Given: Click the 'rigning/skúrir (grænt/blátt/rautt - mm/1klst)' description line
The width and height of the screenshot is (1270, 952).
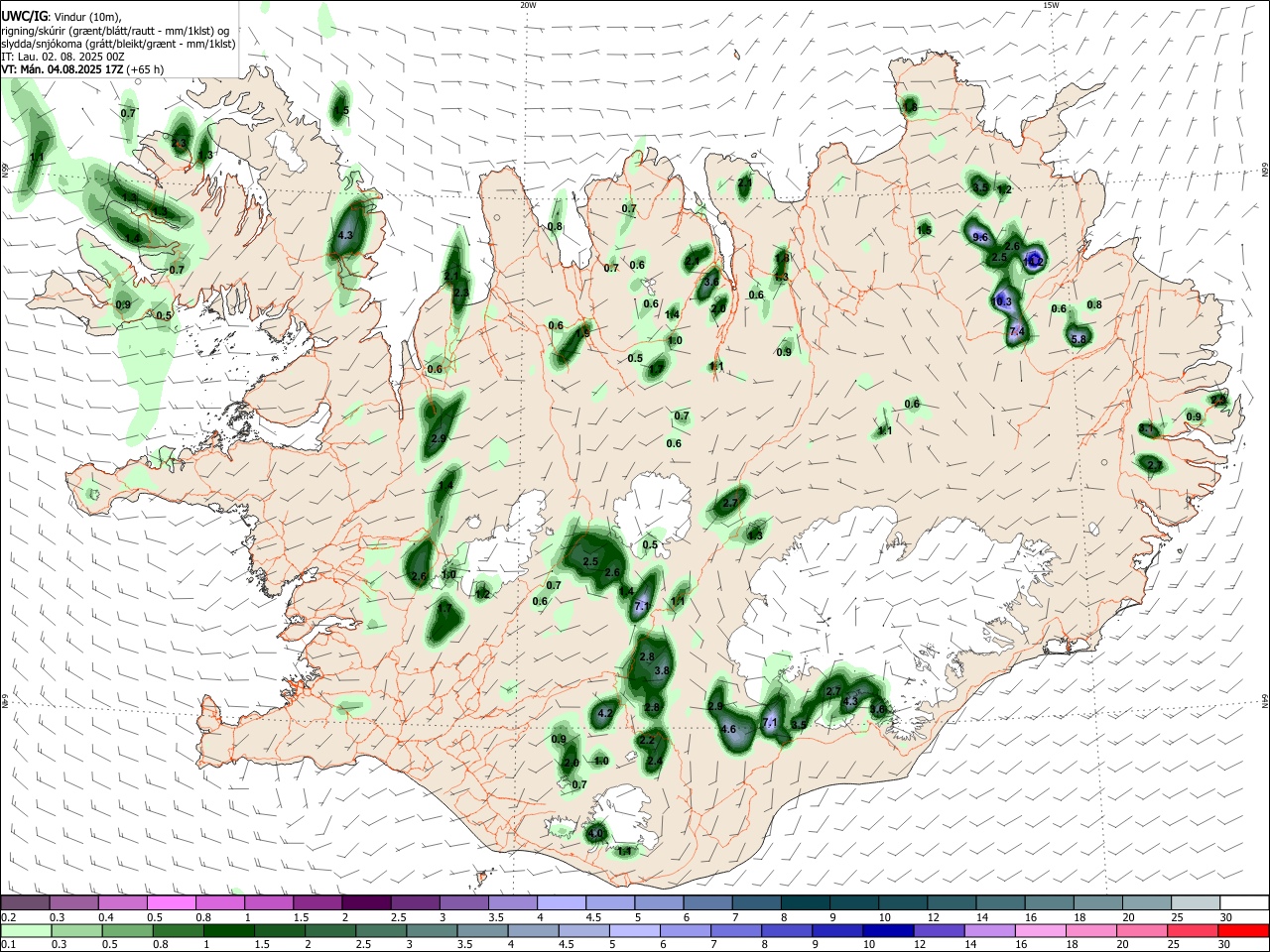Looking at the screenshot, I should [115, 31].
